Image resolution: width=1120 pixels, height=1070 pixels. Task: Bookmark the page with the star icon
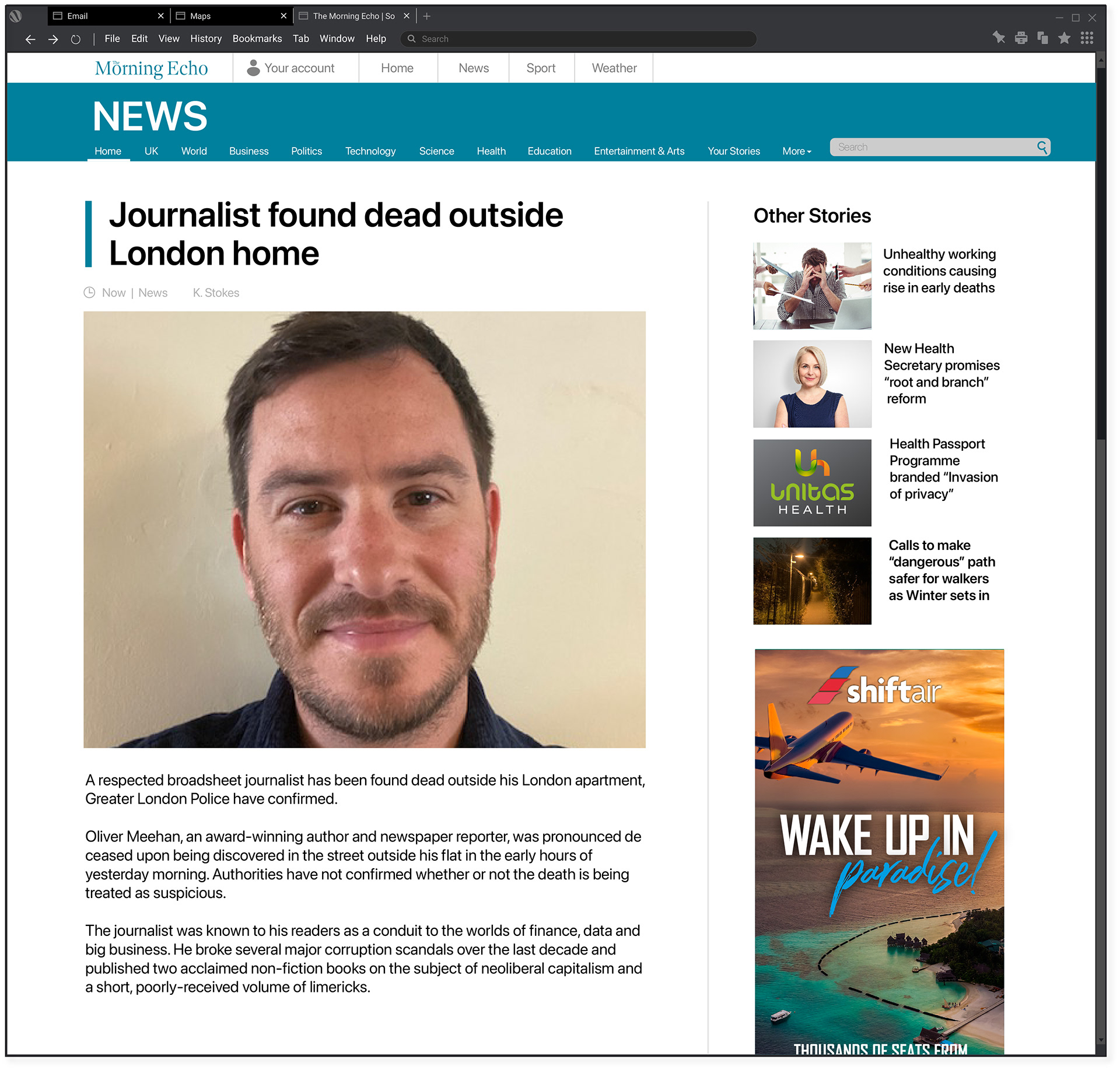[x=1065, y=38]
